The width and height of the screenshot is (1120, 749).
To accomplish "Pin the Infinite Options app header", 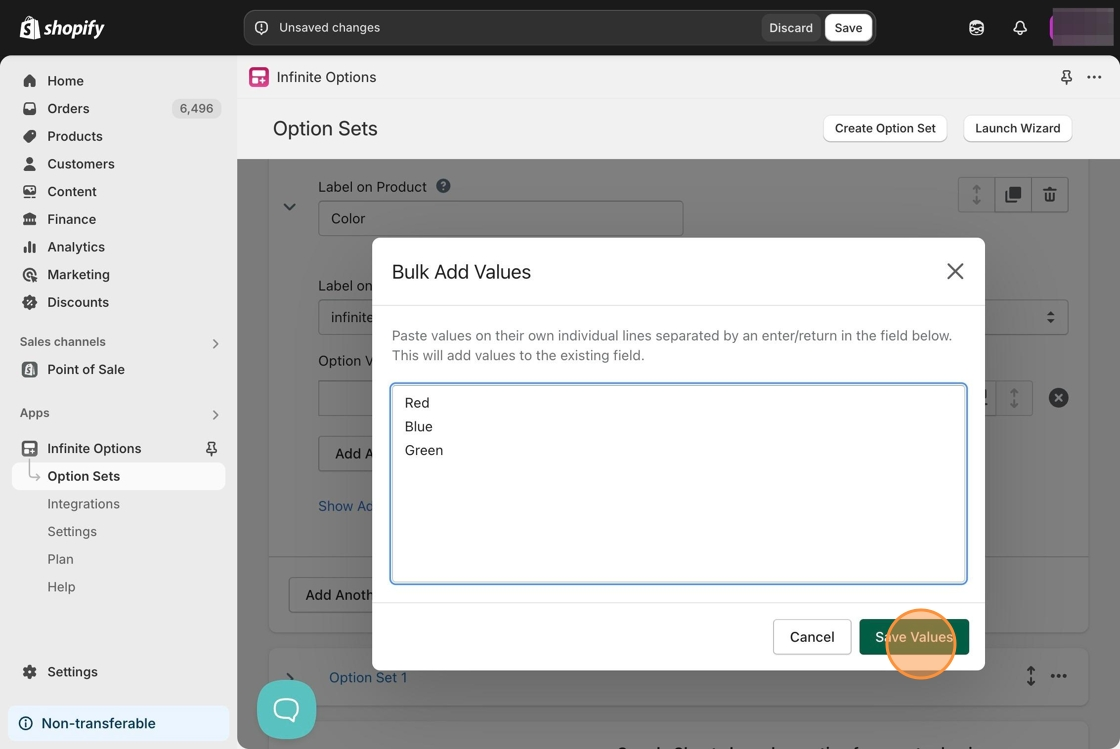I will pyautogui.click(x=1066, y=77).
